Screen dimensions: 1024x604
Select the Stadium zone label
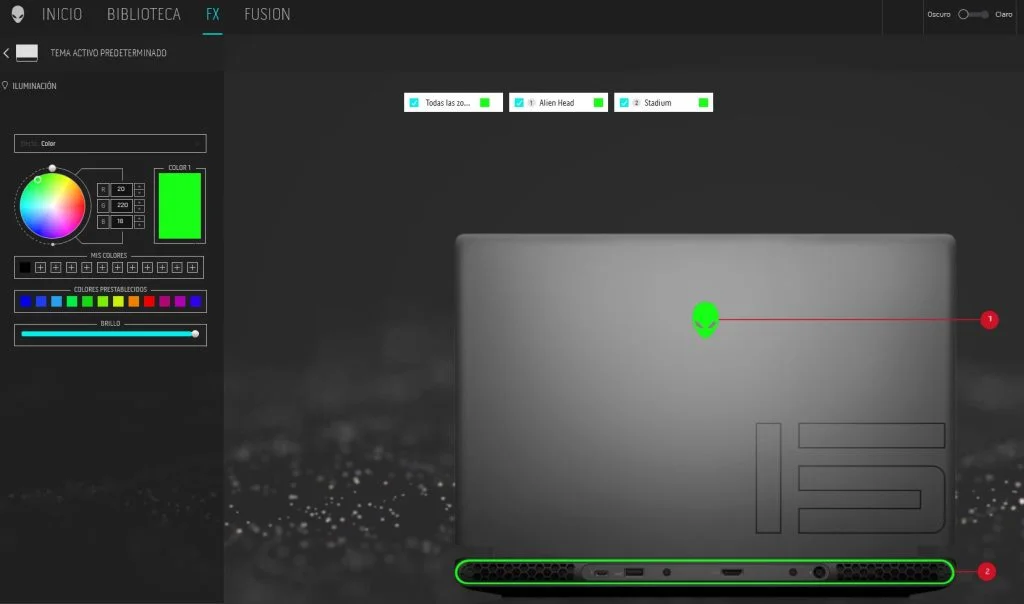tap(658, 103)
